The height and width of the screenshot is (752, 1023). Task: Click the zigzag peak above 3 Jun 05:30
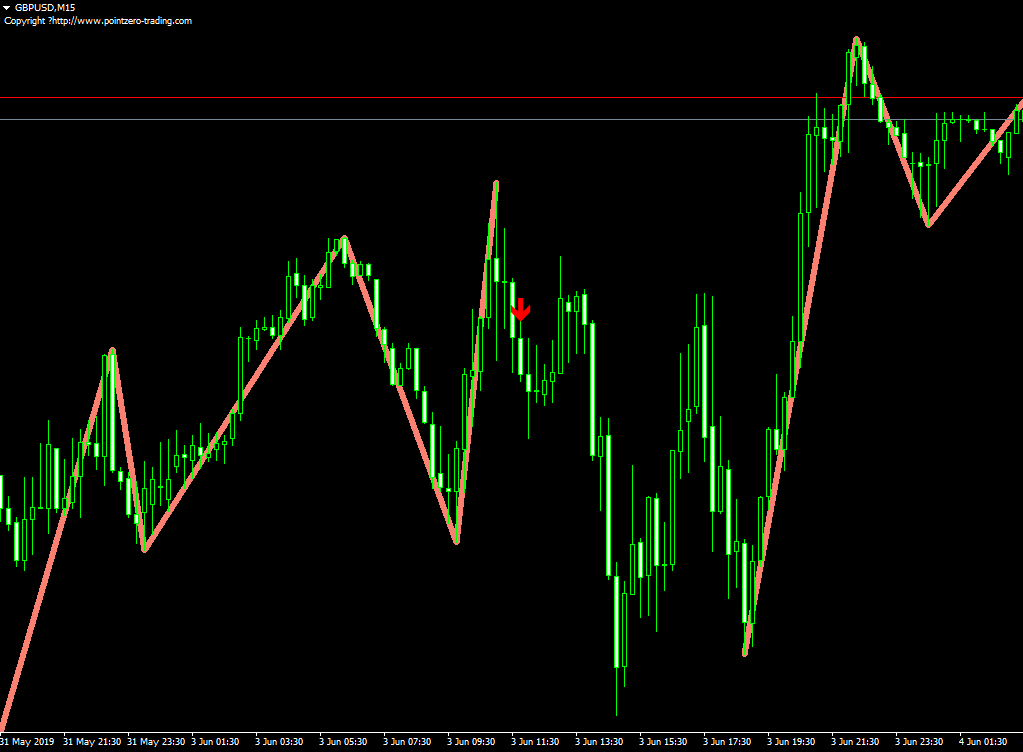344,238
